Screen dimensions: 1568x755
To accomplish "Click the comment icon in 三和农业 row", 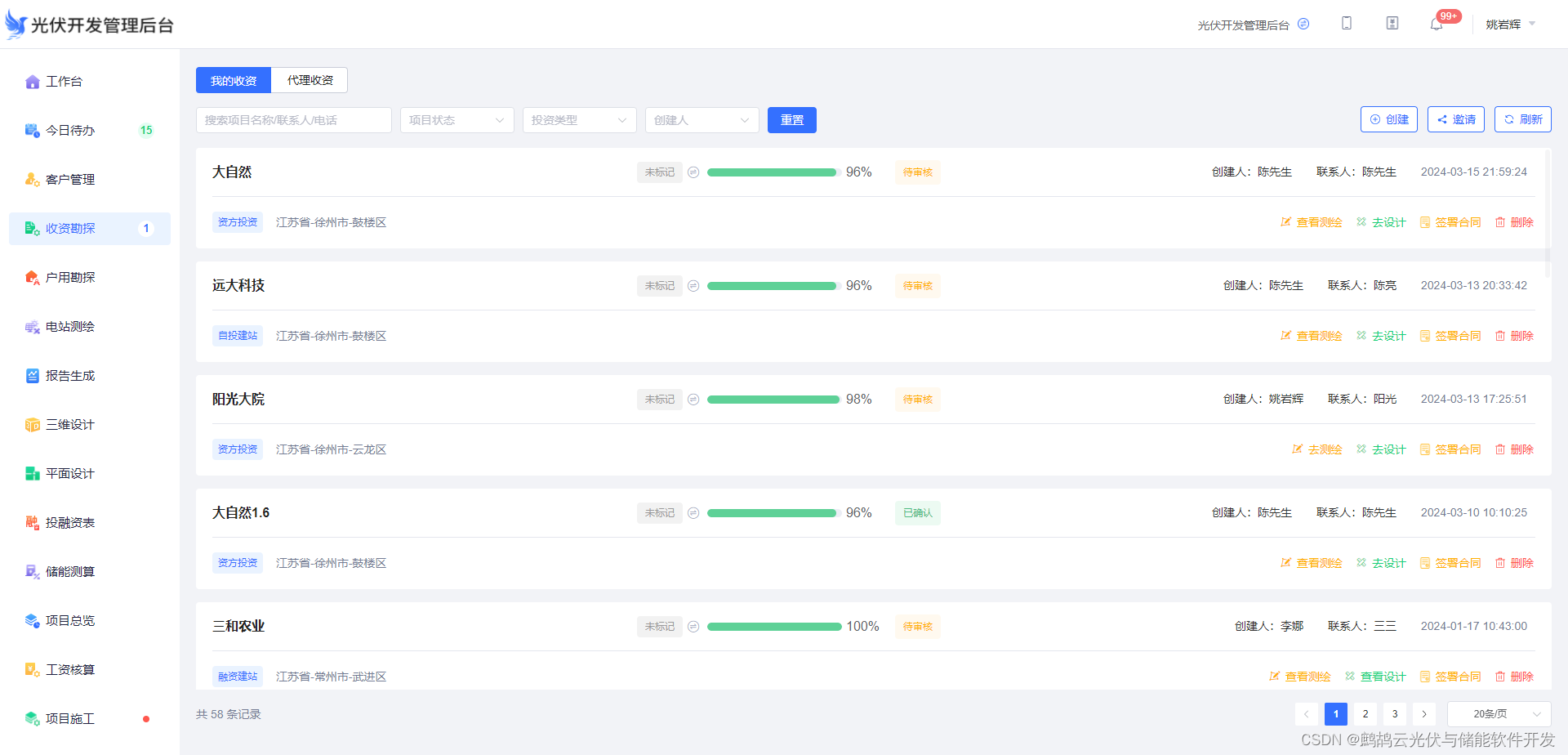I will point(693,627).
